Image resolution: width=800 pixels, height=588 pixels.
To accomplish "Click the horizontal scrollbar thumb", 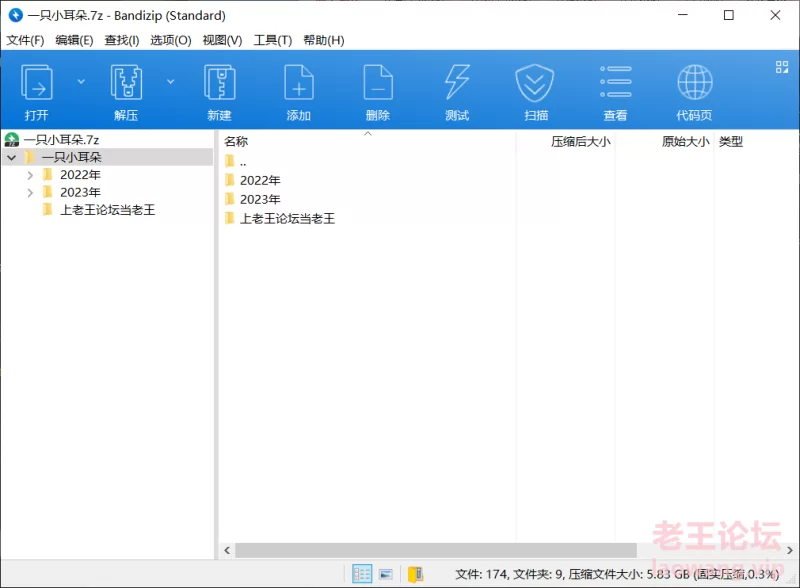I will point(436,550).
